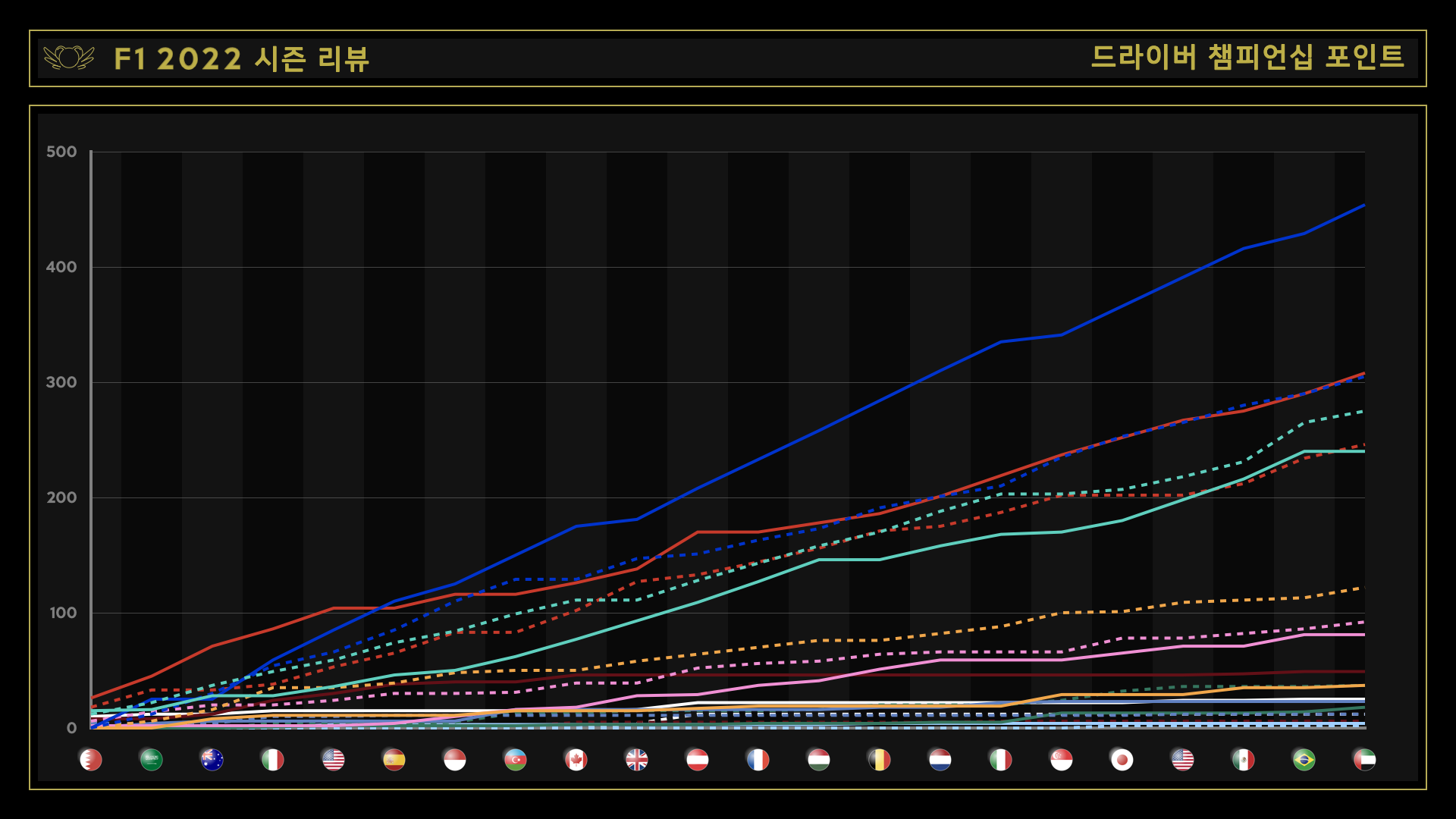The image size is (1456, 819).
Task: Click the 400 y-axis label
Action: [61, 267]
